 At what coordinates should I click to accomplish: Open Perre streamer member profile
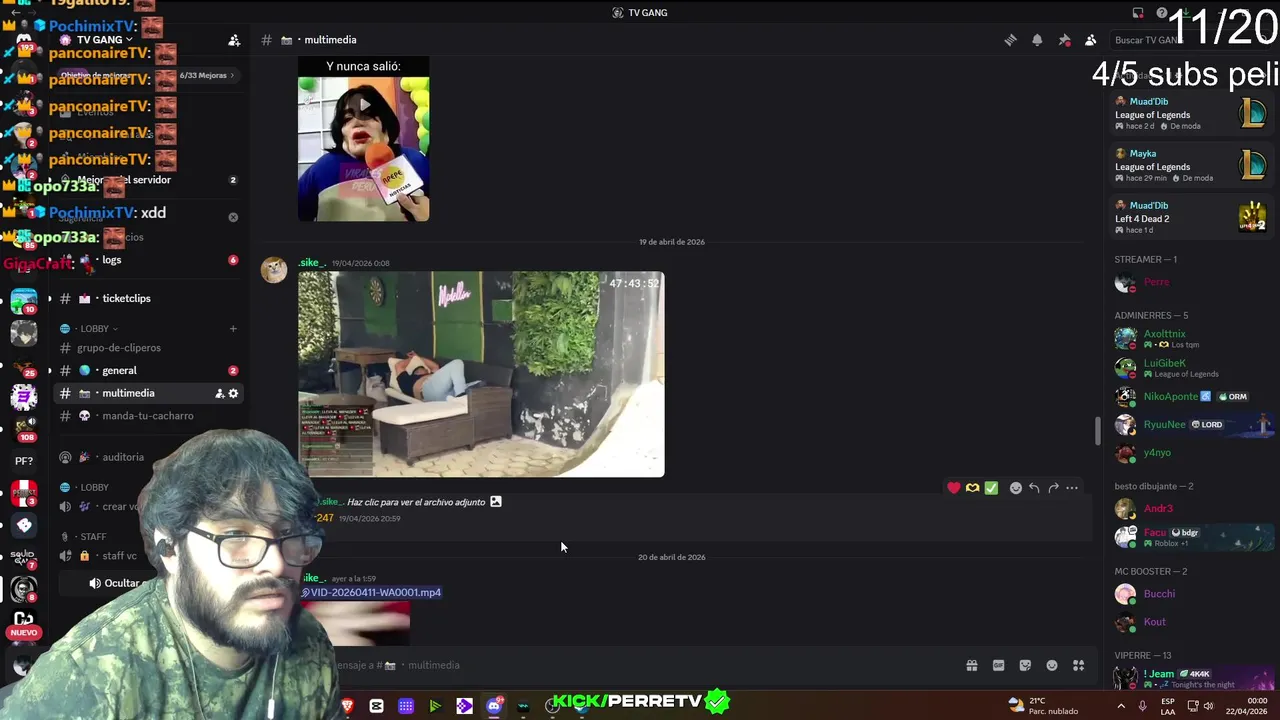coord(1190,282)
